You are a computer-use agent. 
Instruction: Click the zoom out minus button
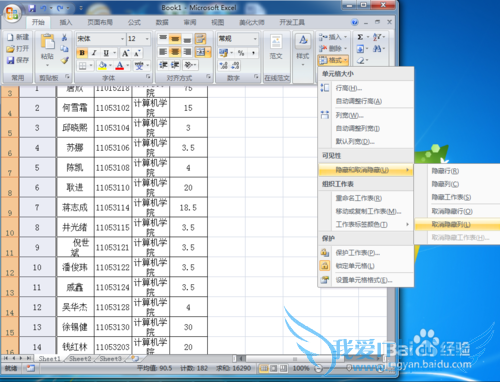coord(318,368)
